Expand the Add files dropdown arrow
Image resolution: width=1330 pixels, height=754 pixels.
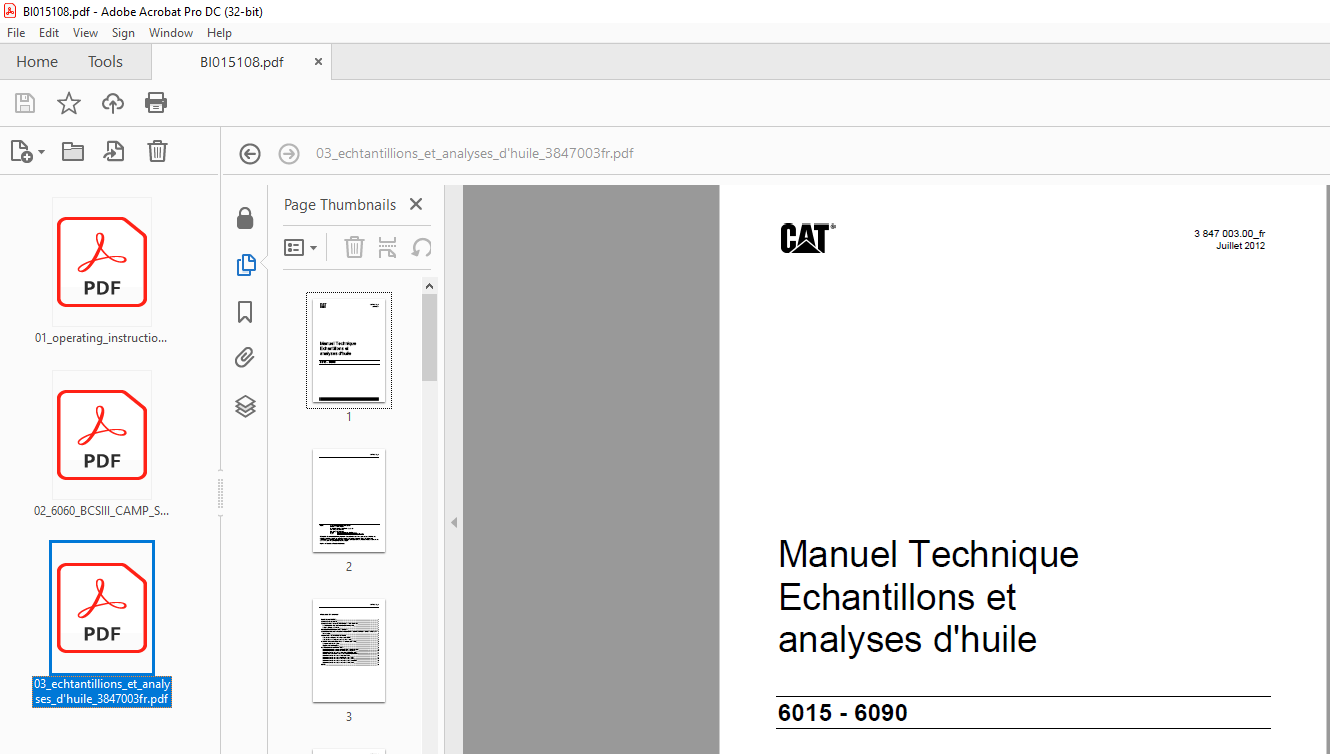41,153
